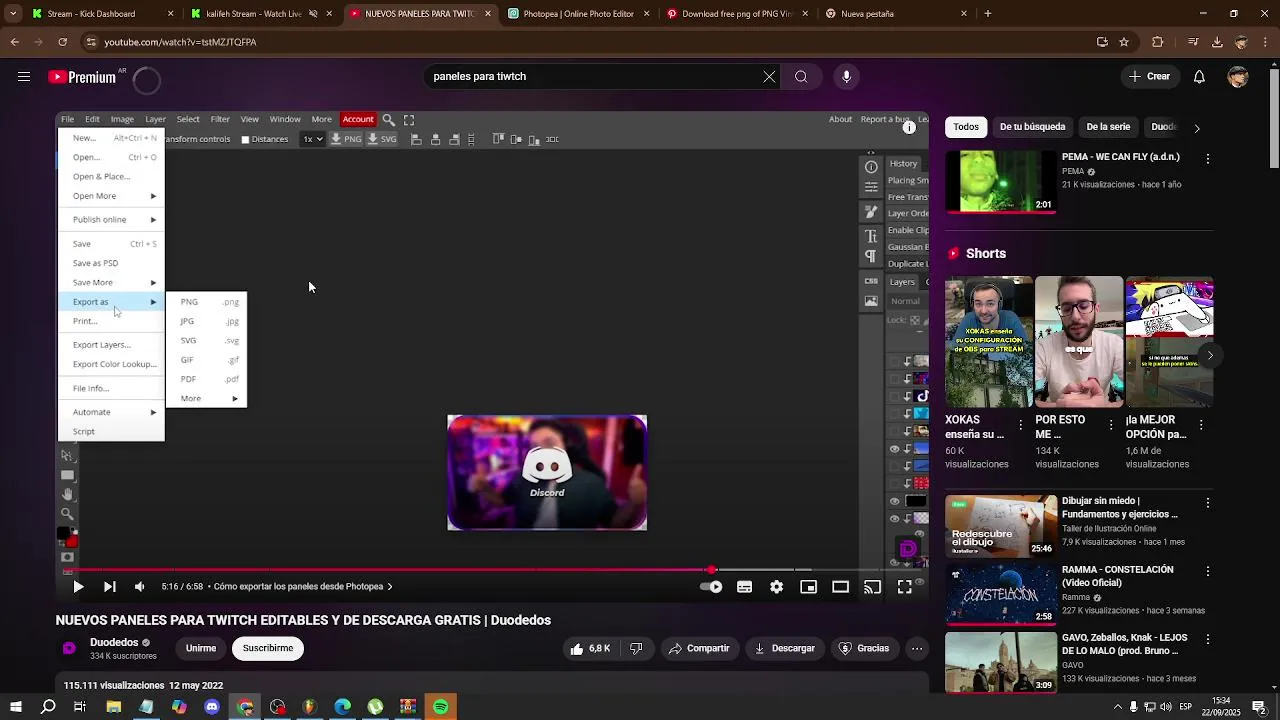The height and width of the screenshot is (720, 1280).
Task: Open a new browser tab
Action: tap(988, 14)
